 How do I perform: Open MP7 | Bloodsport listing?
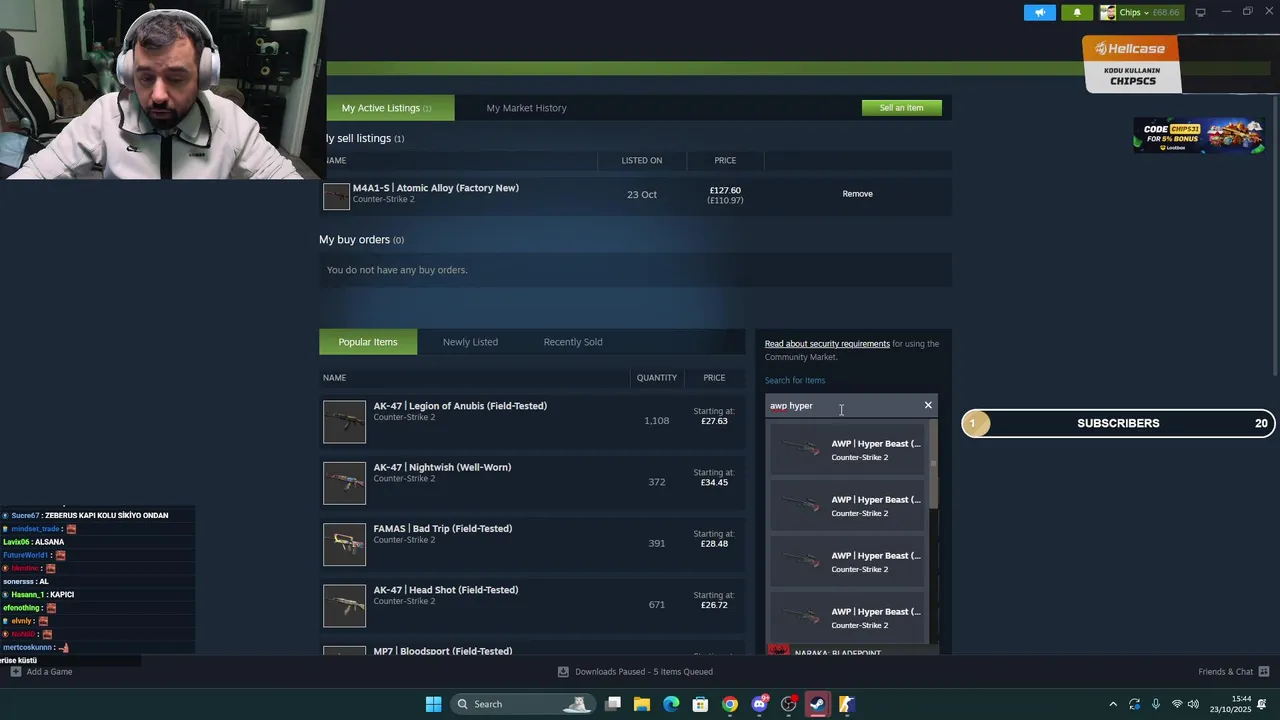coord(443,651)
